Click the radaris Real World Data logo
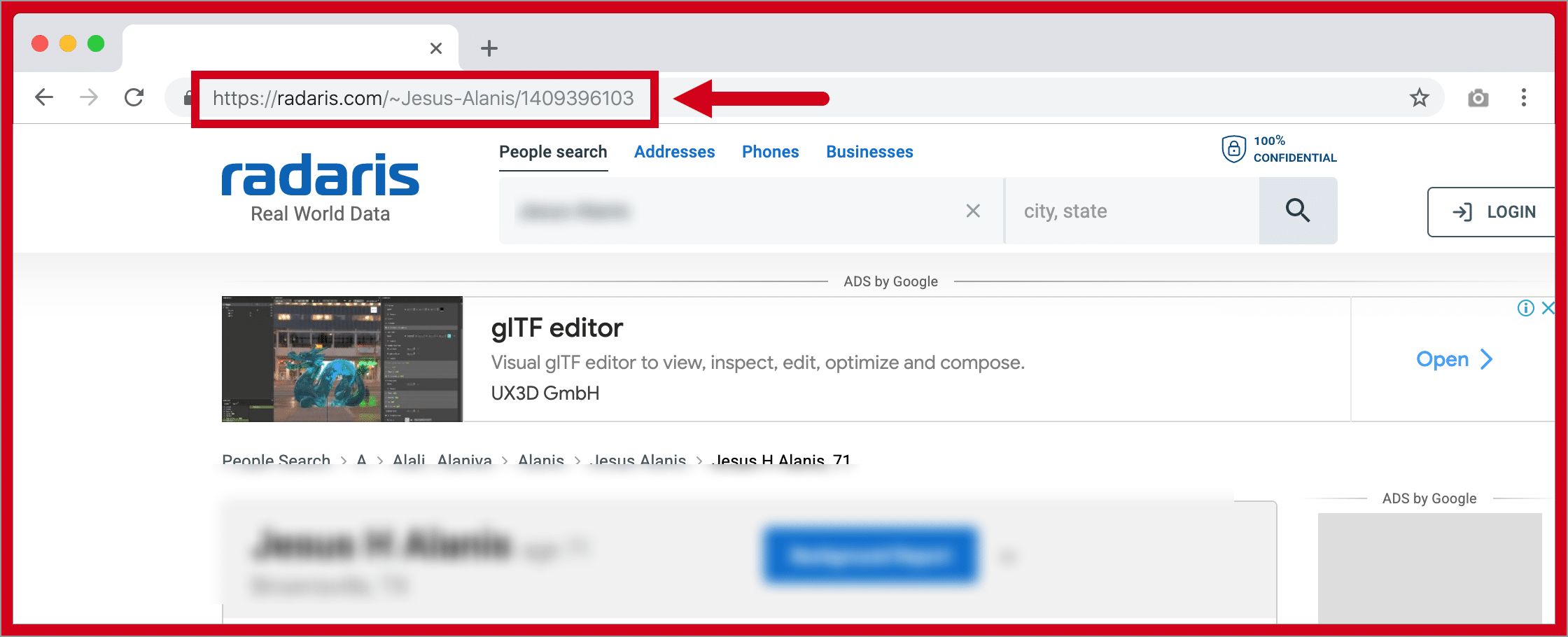This screenshot has height=637, width=1568. tap(321, 188)
